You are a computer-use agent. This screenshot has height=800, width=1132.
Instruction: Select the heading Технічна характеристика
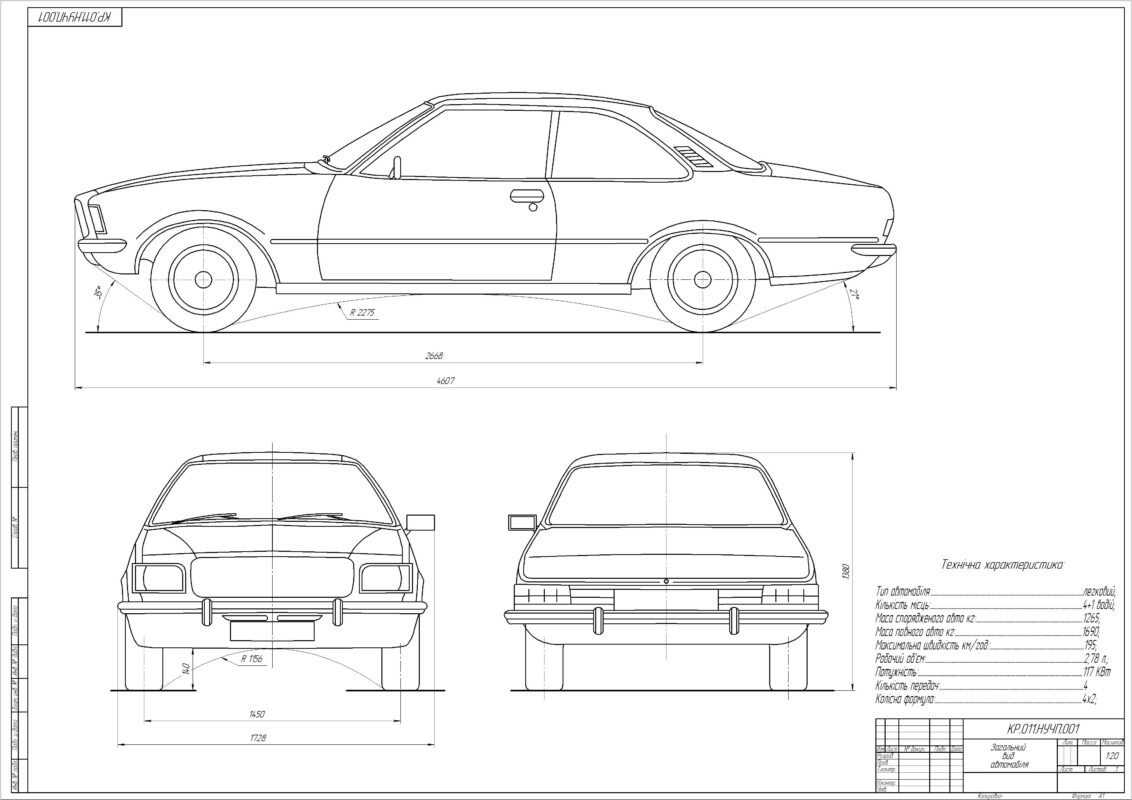click(1002, 564)
